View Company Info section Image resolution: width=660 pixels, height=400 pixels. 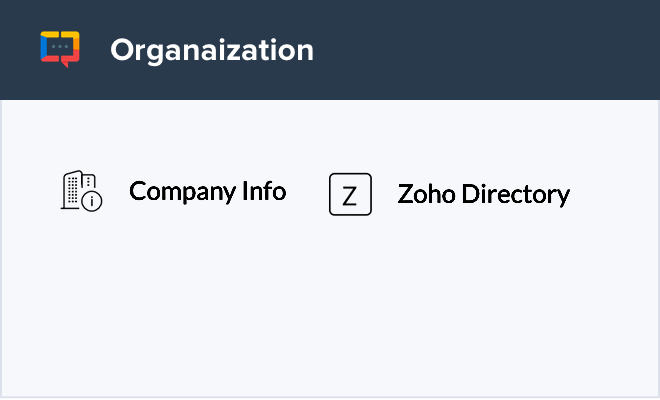[x=208, y=191]
